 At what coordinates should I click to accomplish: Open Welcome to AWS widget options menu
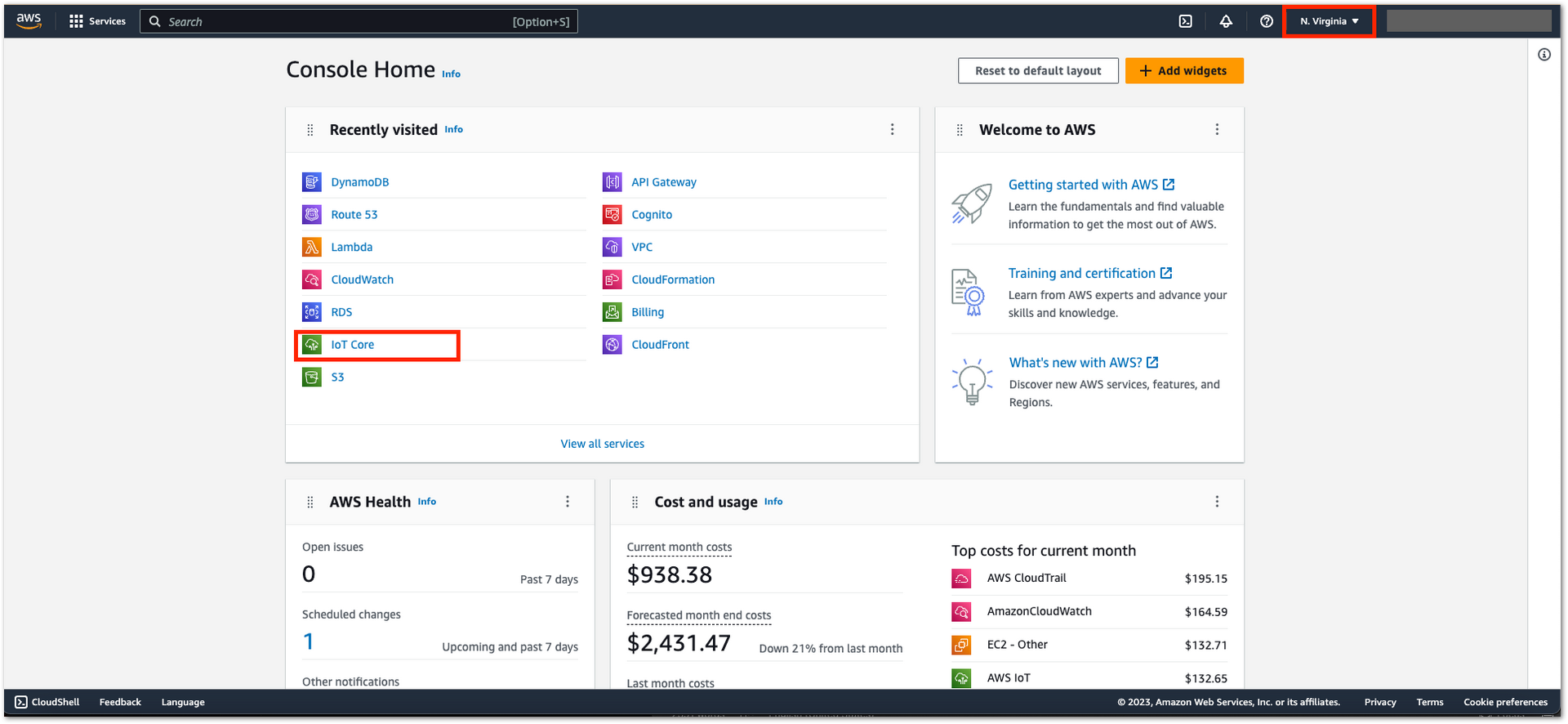coord(1217,129)
